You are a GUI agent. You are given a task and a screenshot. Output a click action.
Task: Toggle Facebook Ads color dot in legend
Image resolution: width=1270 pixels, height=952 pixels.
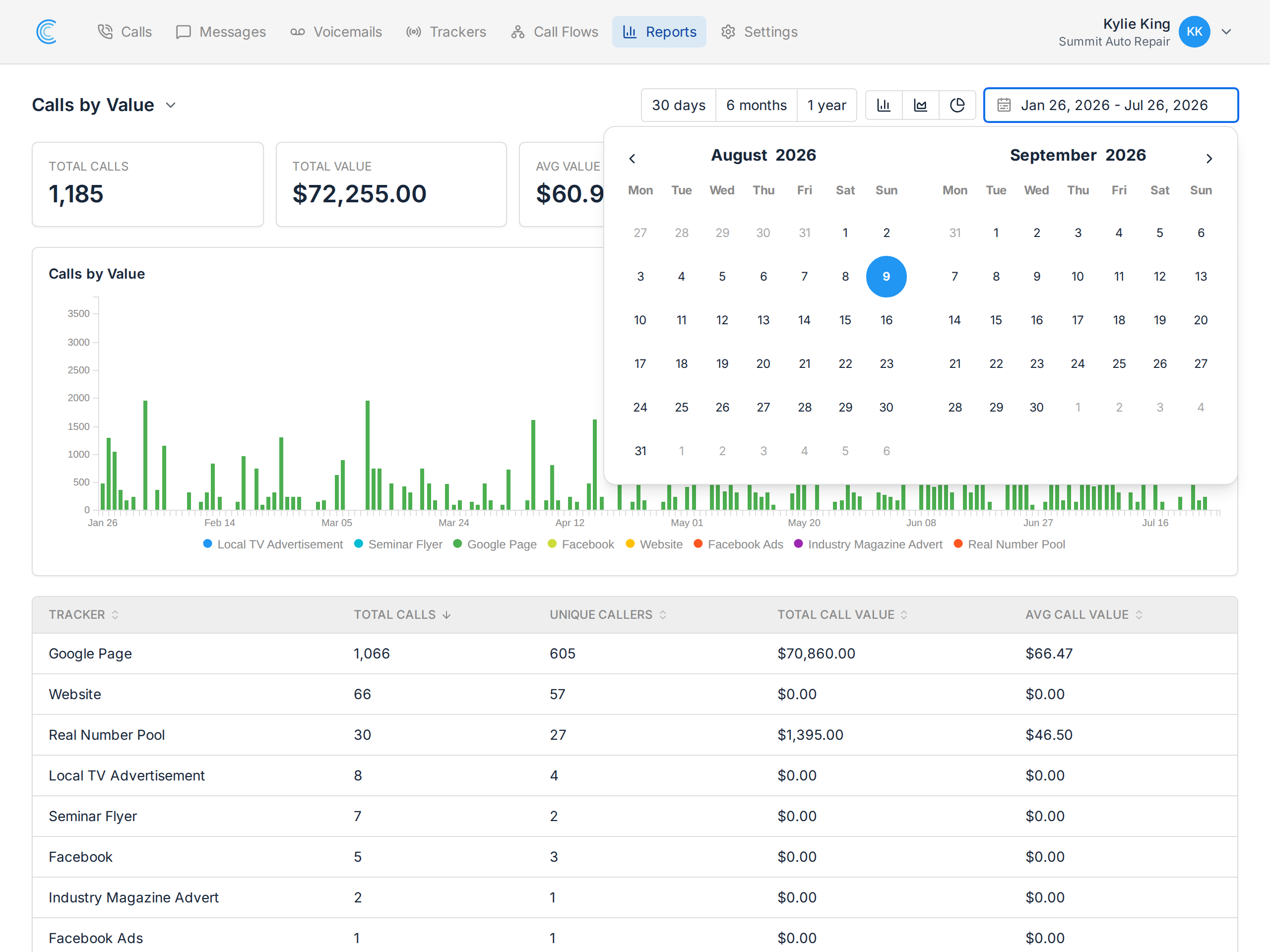[x=698, y=543]
